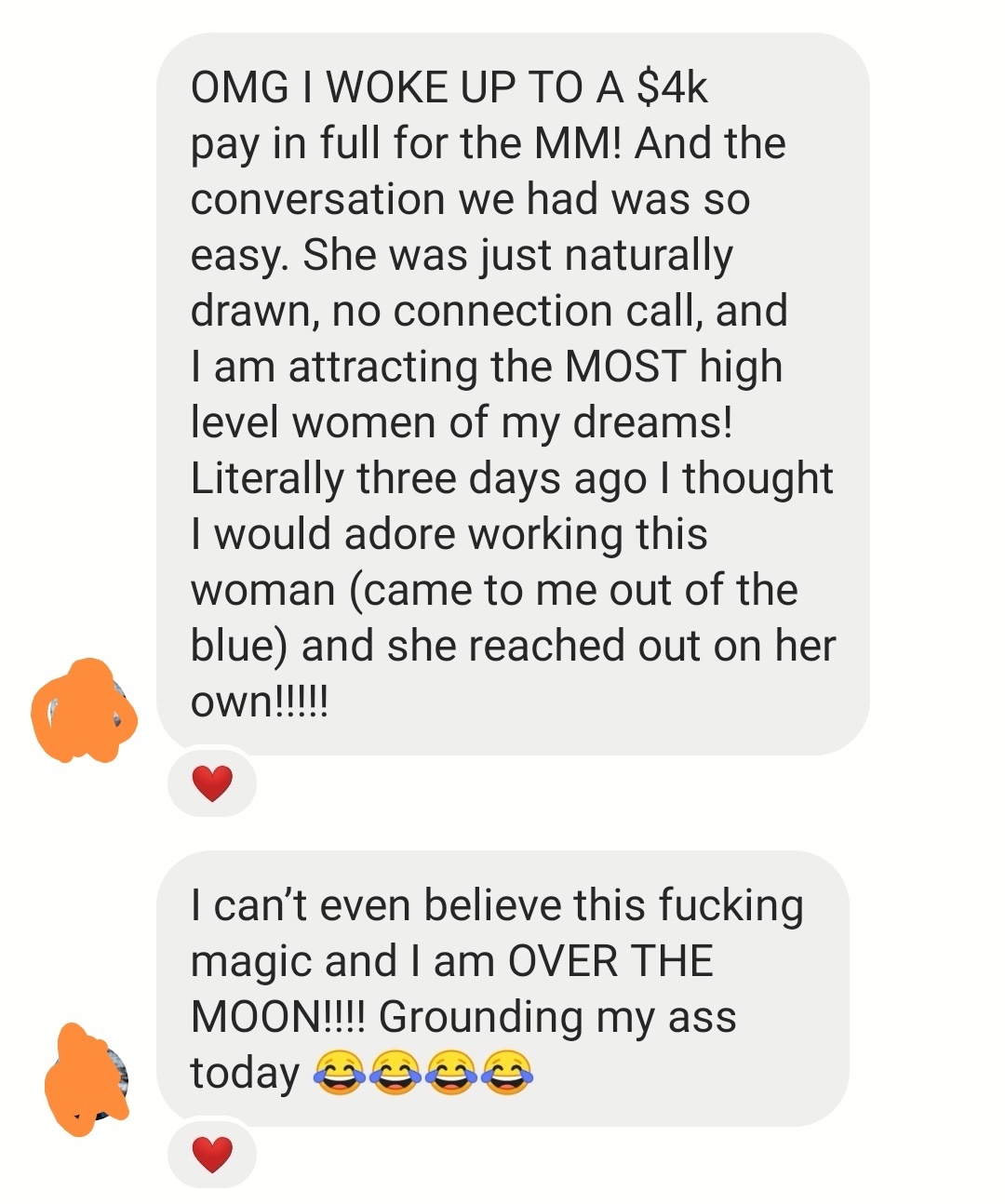Click the first laughing-crying emoji after 'today'
Image resolution: width=1005 pixels, height=1204 pixels.
(x=338, y=1072)
